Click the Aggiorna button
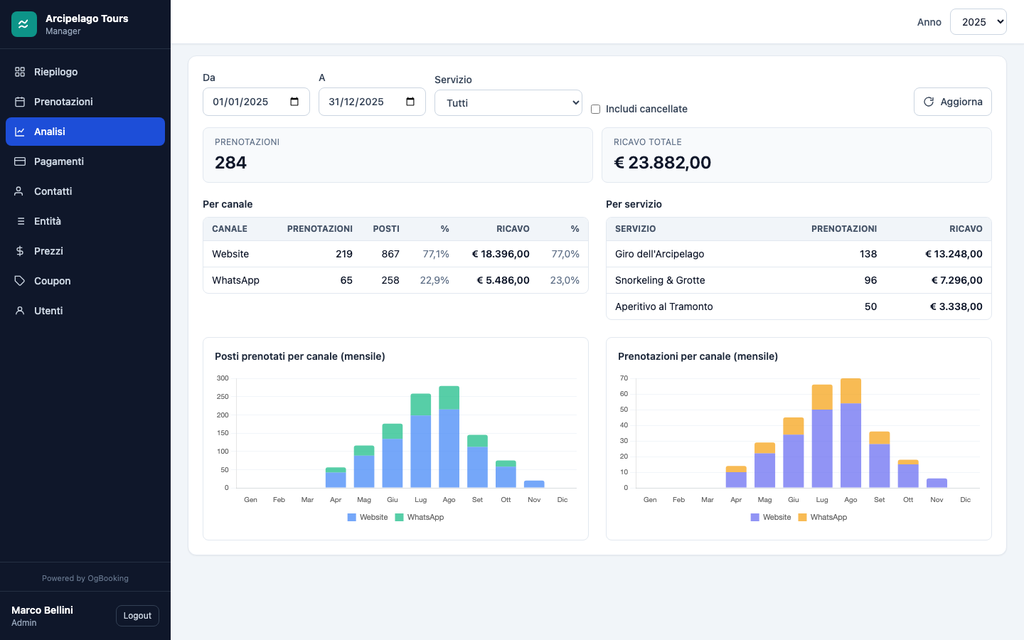 pos(952,102)
